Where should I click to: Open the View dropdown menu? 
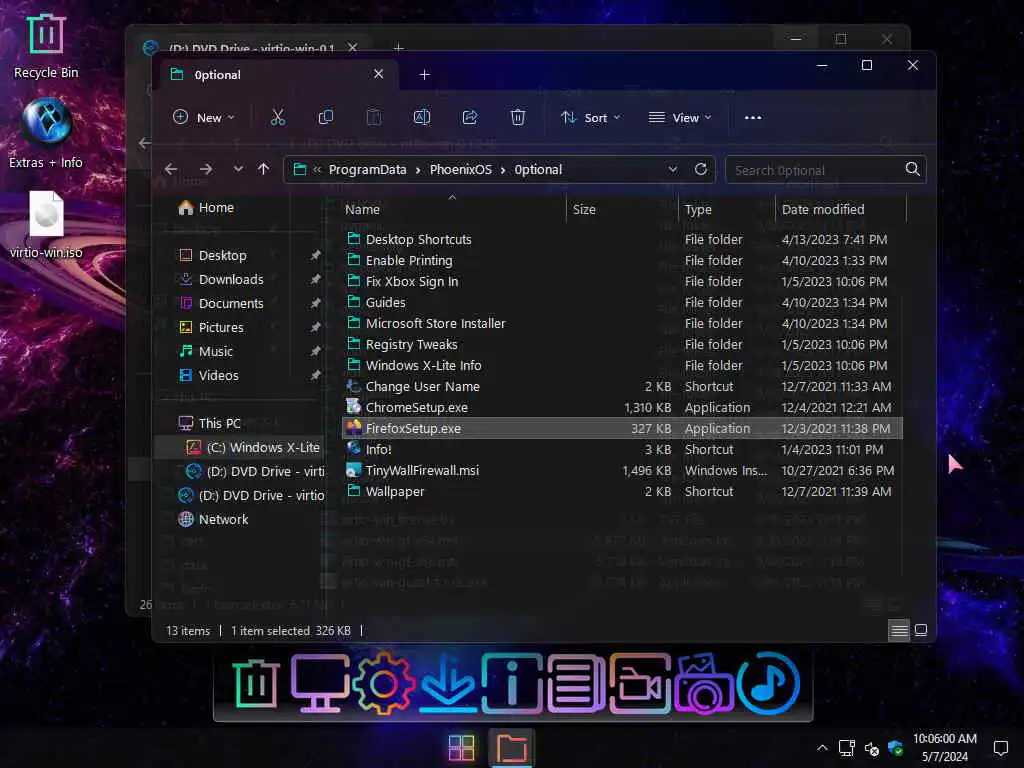pos(680,118)
